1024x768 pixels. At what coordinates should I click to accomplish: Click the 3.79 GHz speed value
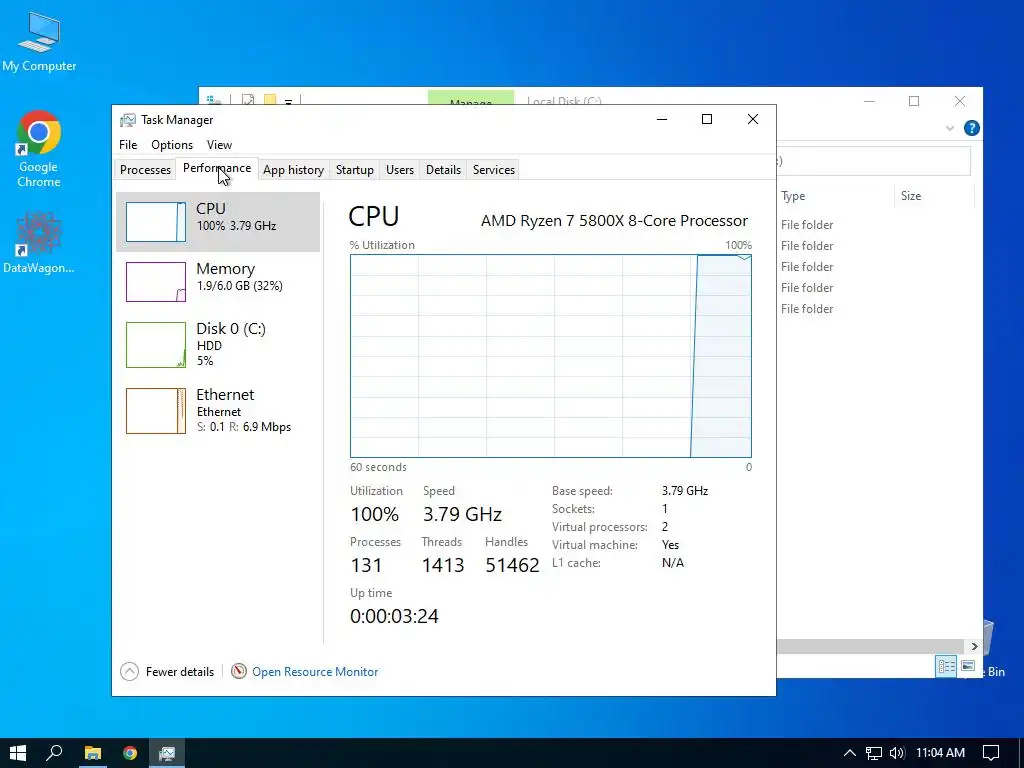pyautogui.click(x=462, y=514)
